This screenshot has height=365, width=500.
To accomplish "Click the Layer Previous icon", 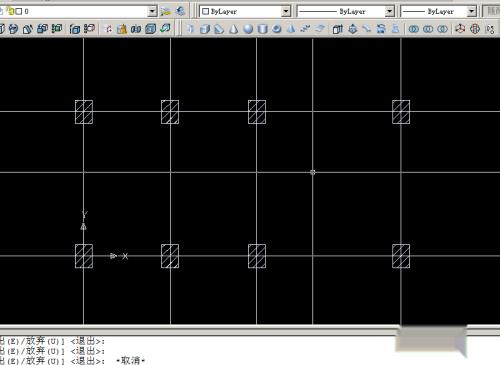I will [180, 11].
